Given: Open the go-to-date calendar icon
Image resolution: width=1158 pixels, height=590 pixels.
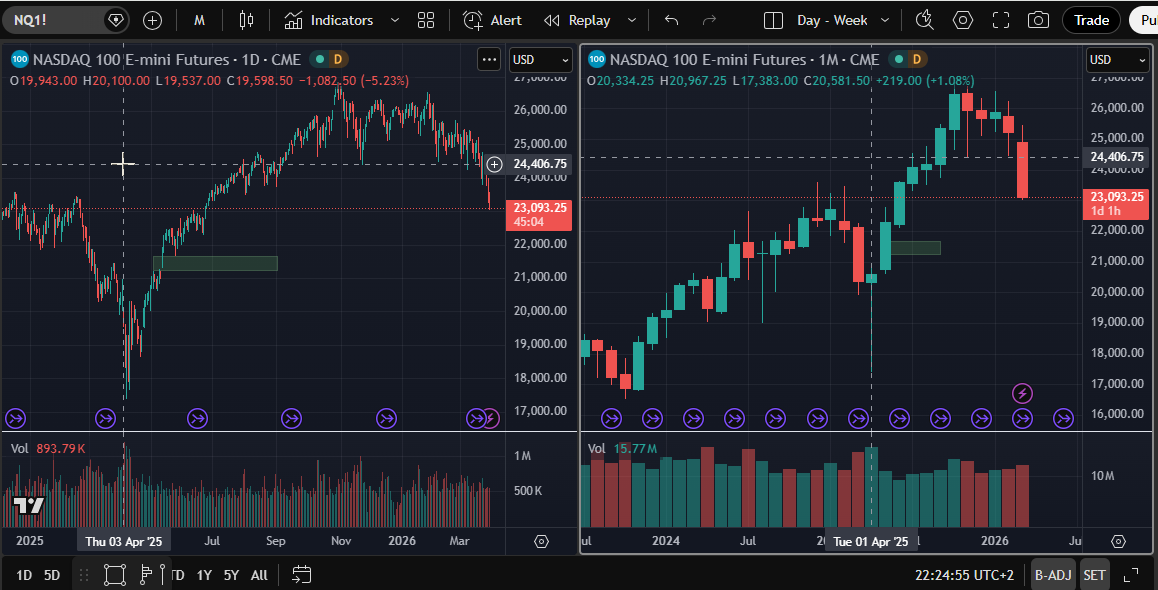Looking at the screenshot, I should pyautogui.click(x=301, y=574).
